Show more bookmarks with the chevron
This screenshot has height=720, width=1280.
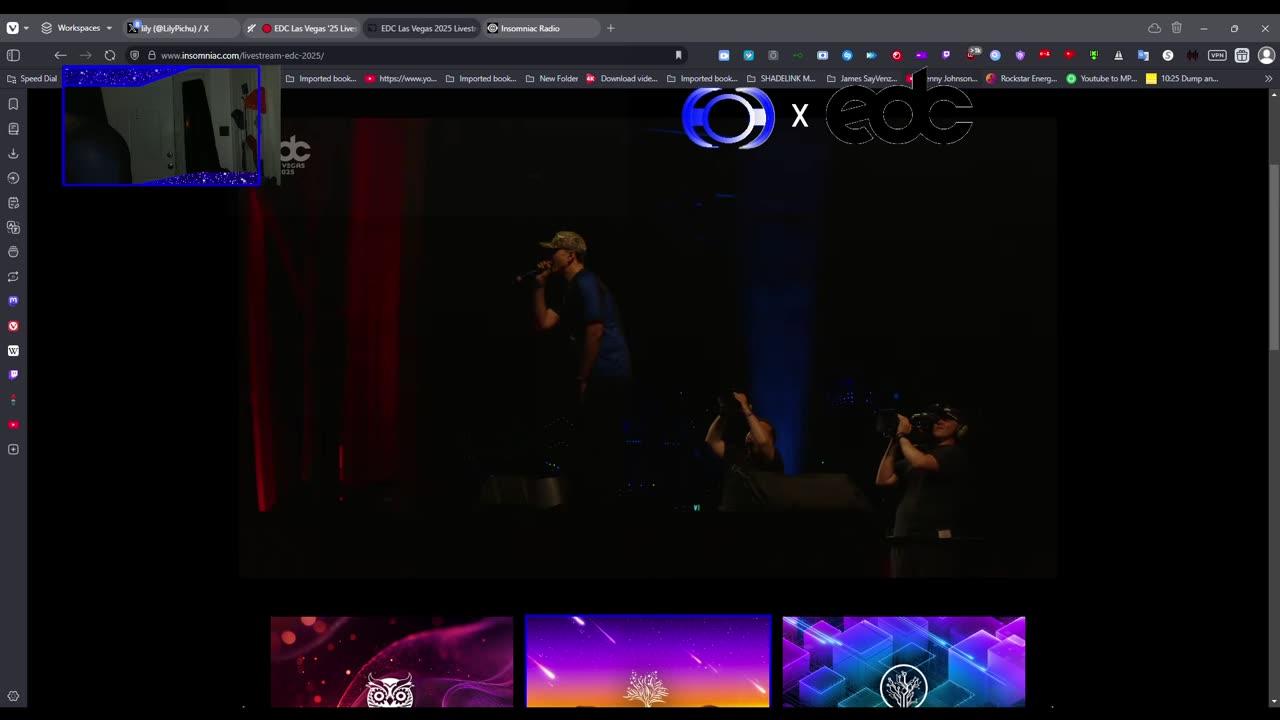click(1268, 78)
